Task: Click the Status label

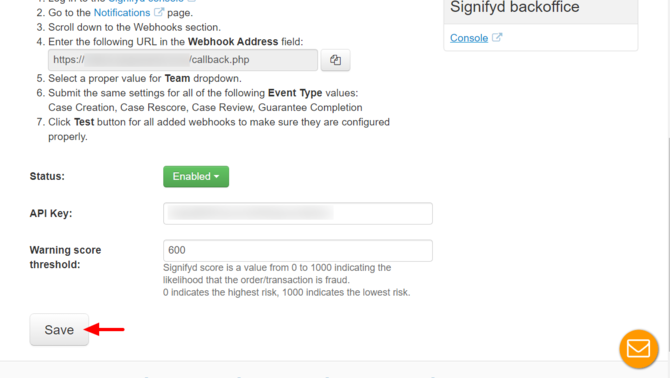Action: [47, 176]
